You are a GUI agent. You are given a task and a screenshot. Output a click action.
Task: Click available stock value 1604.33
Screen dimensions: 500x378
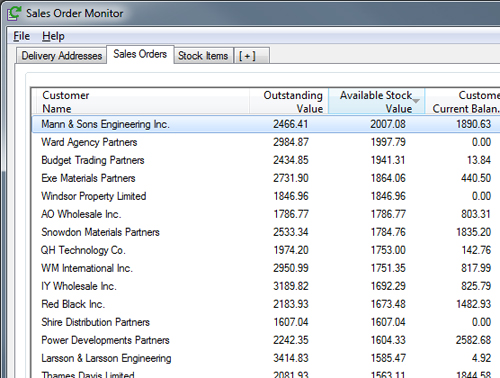click(388, 340)
